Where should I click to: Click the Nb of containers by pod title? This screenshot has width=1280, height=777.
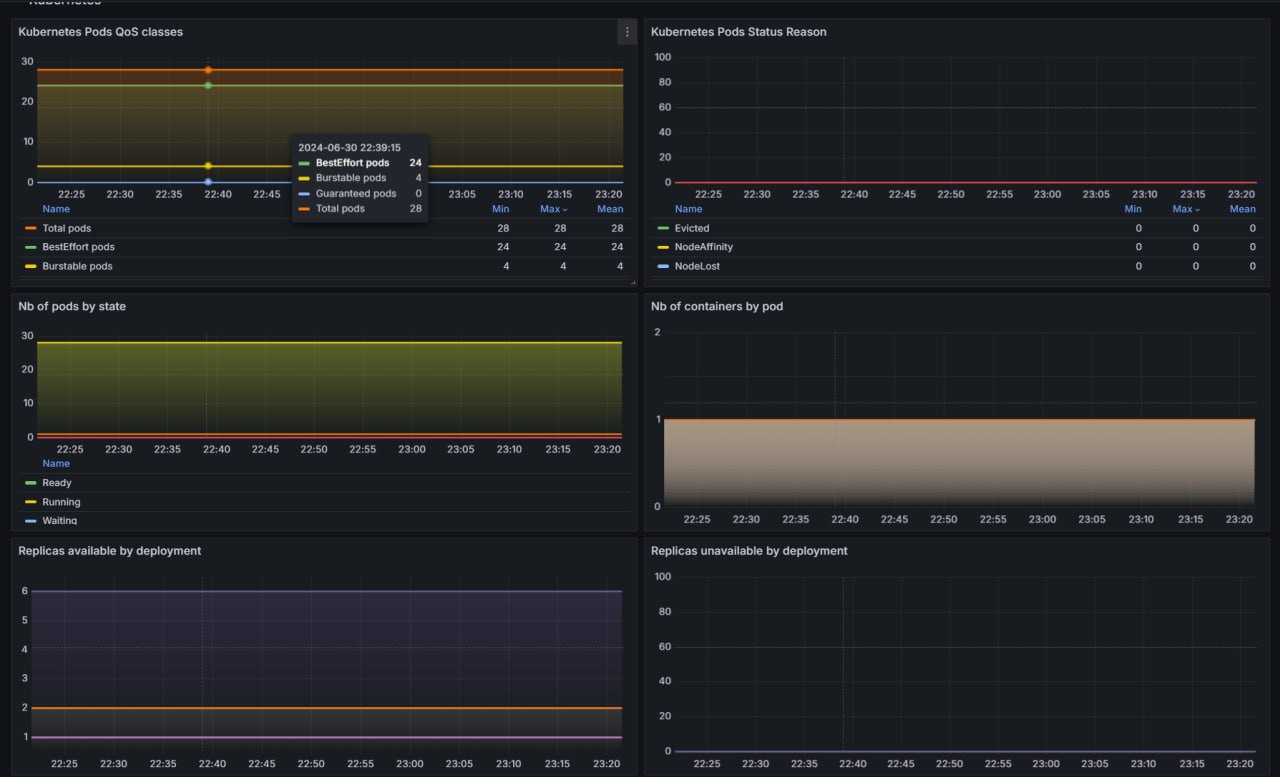coord(717,306)
